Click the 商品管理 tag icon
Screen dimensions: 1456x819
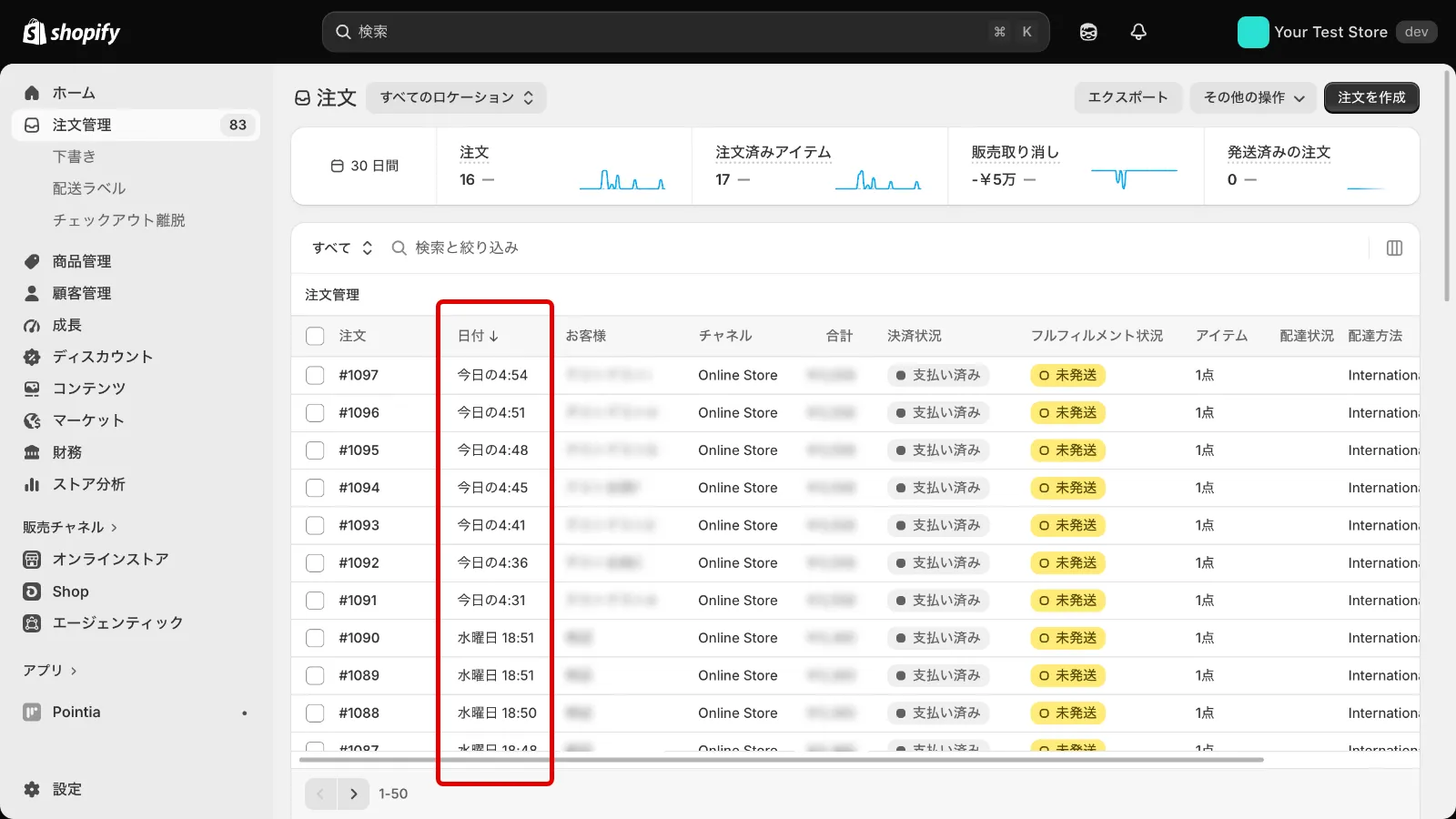pyautogui.click(x=32, y=261)
